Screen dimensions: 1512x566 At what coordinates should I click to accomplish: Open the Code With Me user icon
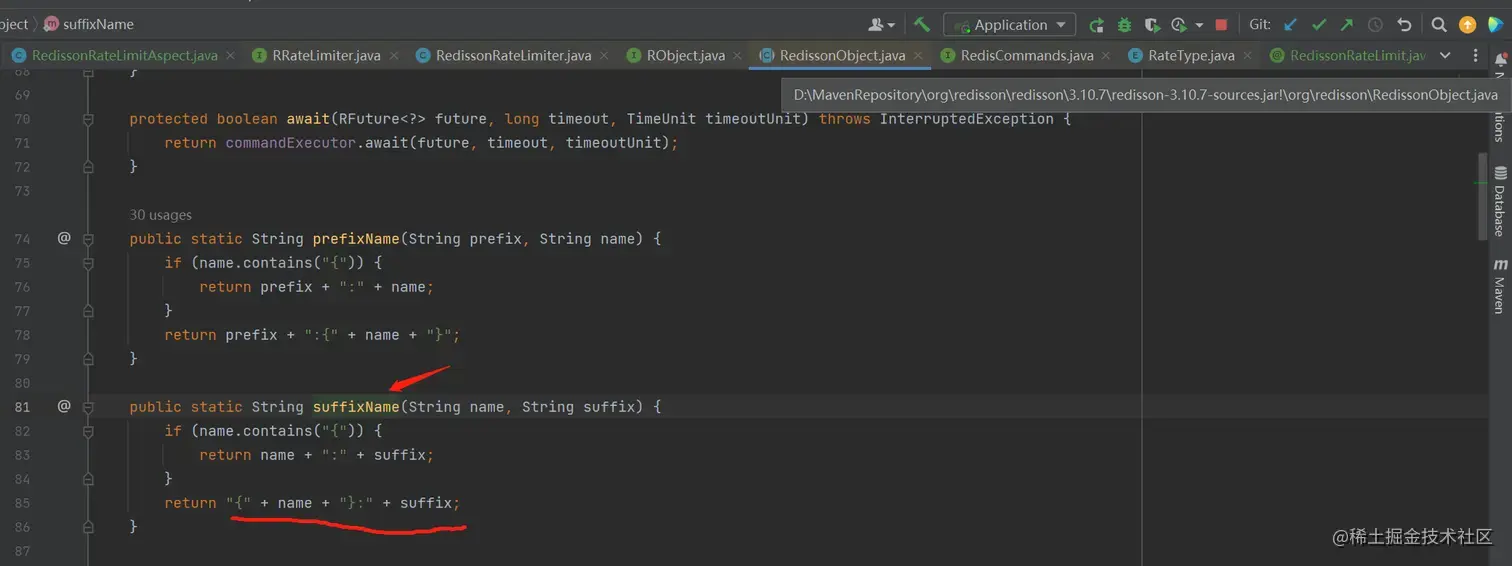(x=881, y=25)
